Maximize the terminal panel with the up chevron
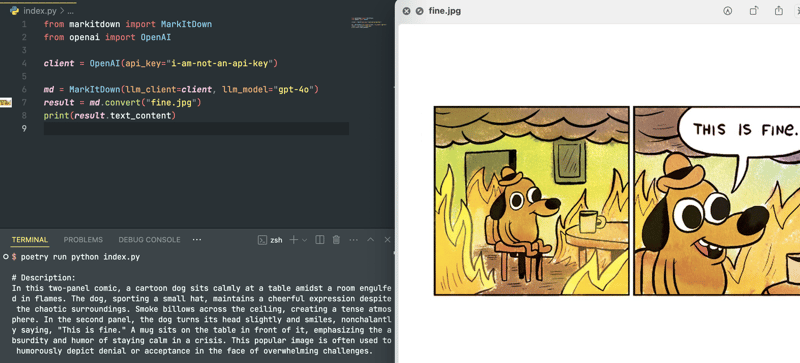800x363 pixels. pyautogui.click(x=371, y=240)
